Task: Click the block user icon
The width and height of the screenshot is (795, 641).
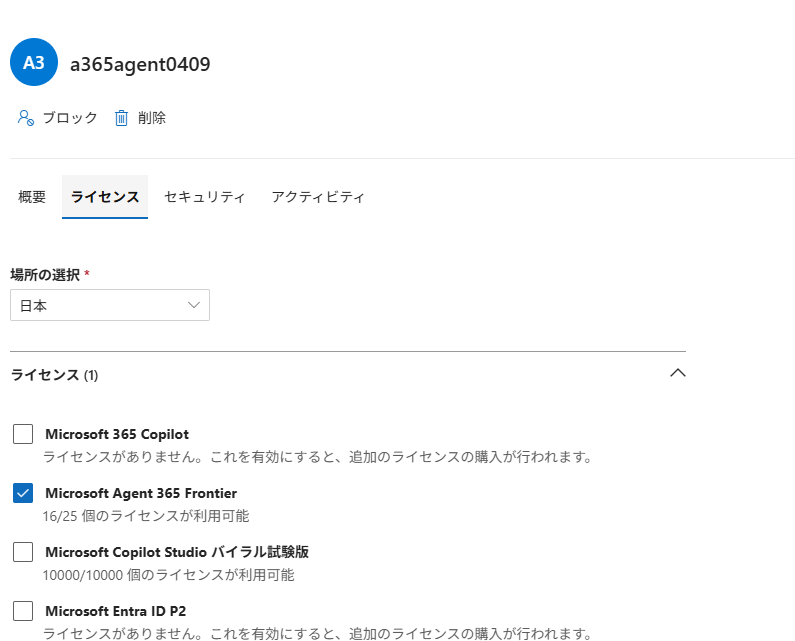Action: pos(26,118)
